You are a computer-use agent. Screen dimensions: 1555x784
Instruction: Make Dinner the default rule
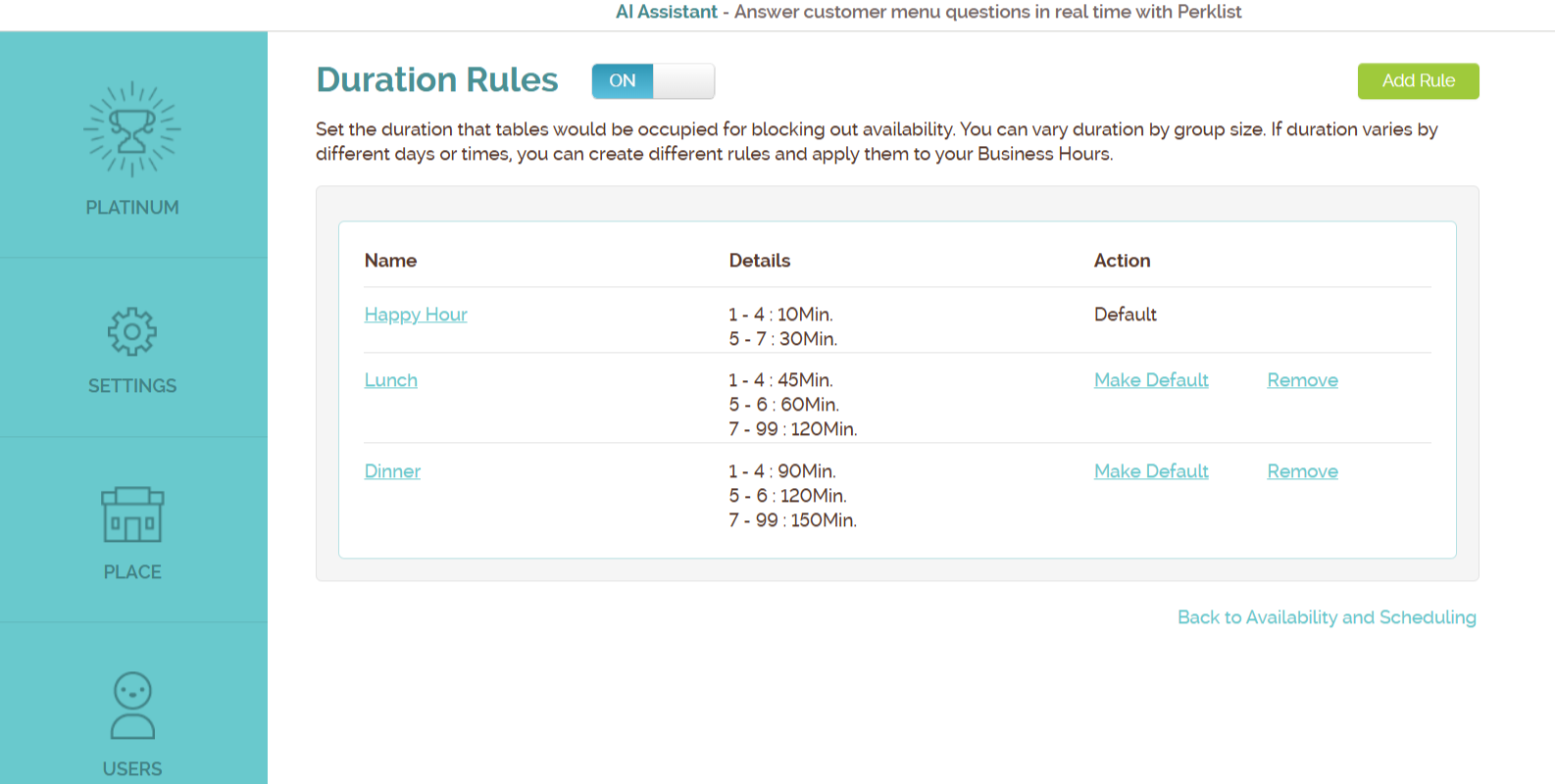coord(1151,471)
